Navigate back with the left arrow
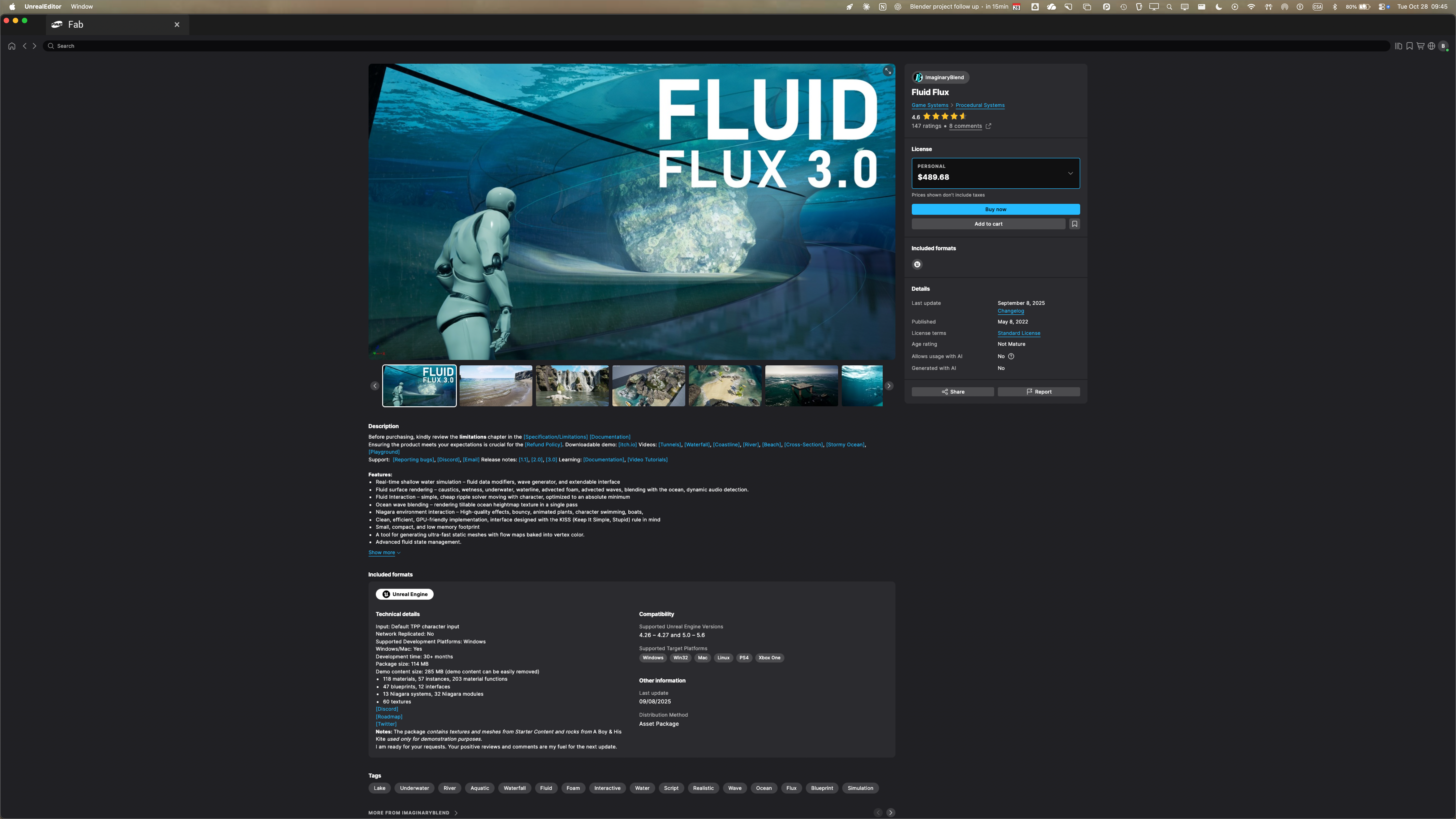The height and width of the screenshot is (819, 1456). click(25, 46)
